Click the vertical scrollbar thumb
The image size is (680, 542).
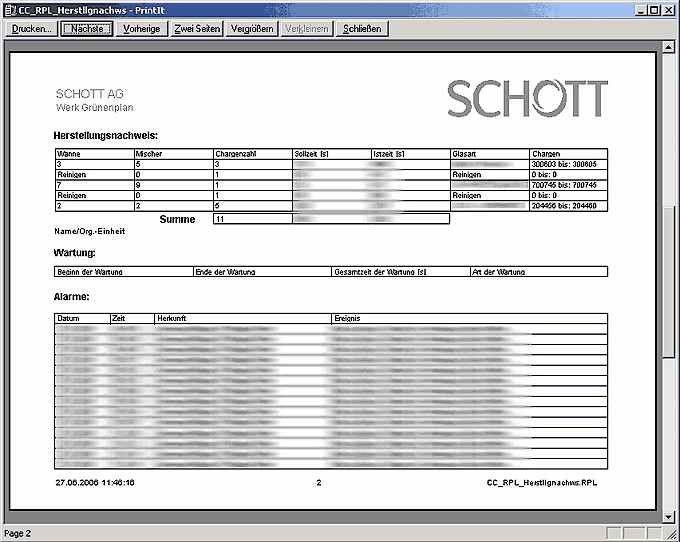click(x=668, y=282)
